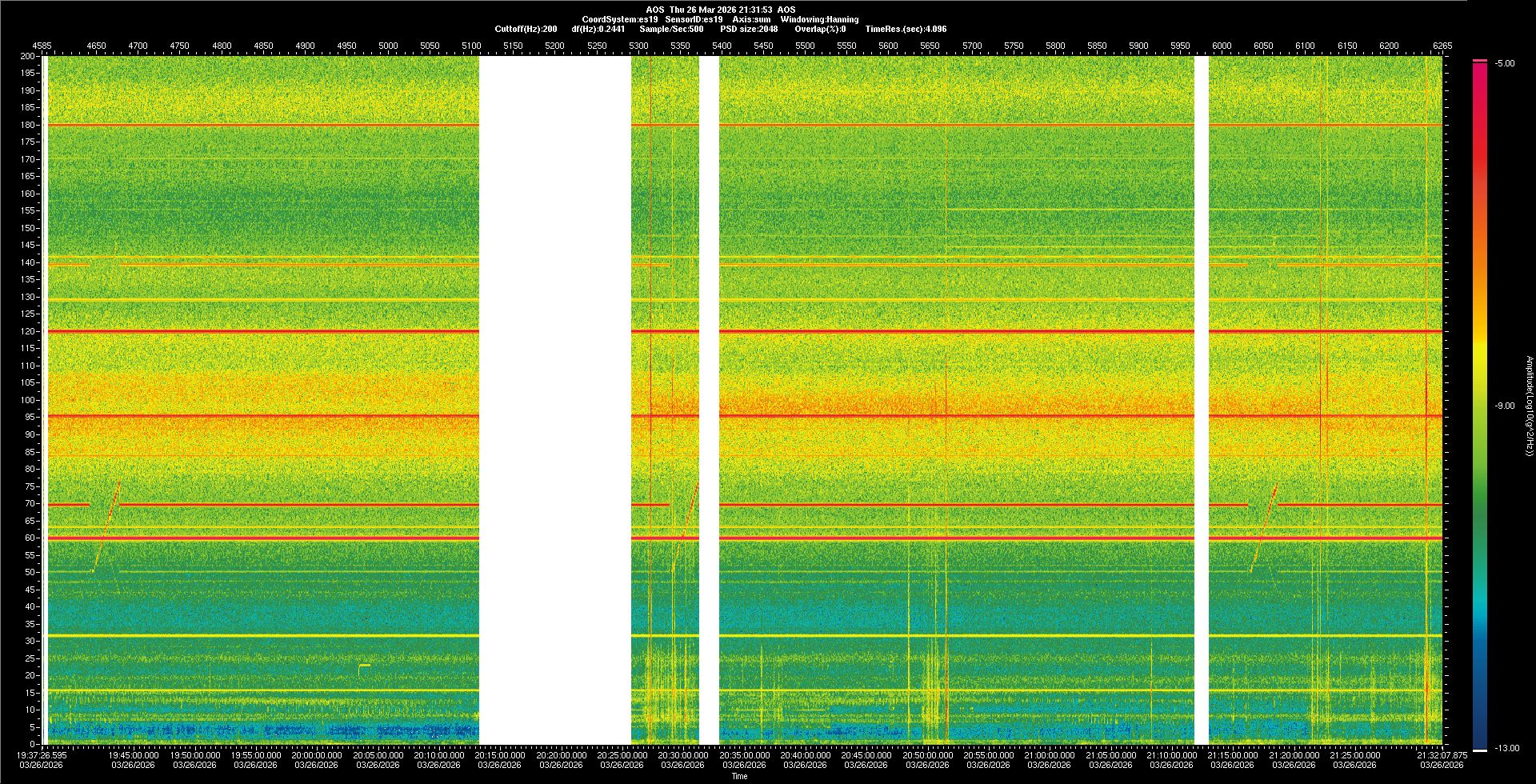Click the 5000 tick on the top axis

click(x=388, y=46)
